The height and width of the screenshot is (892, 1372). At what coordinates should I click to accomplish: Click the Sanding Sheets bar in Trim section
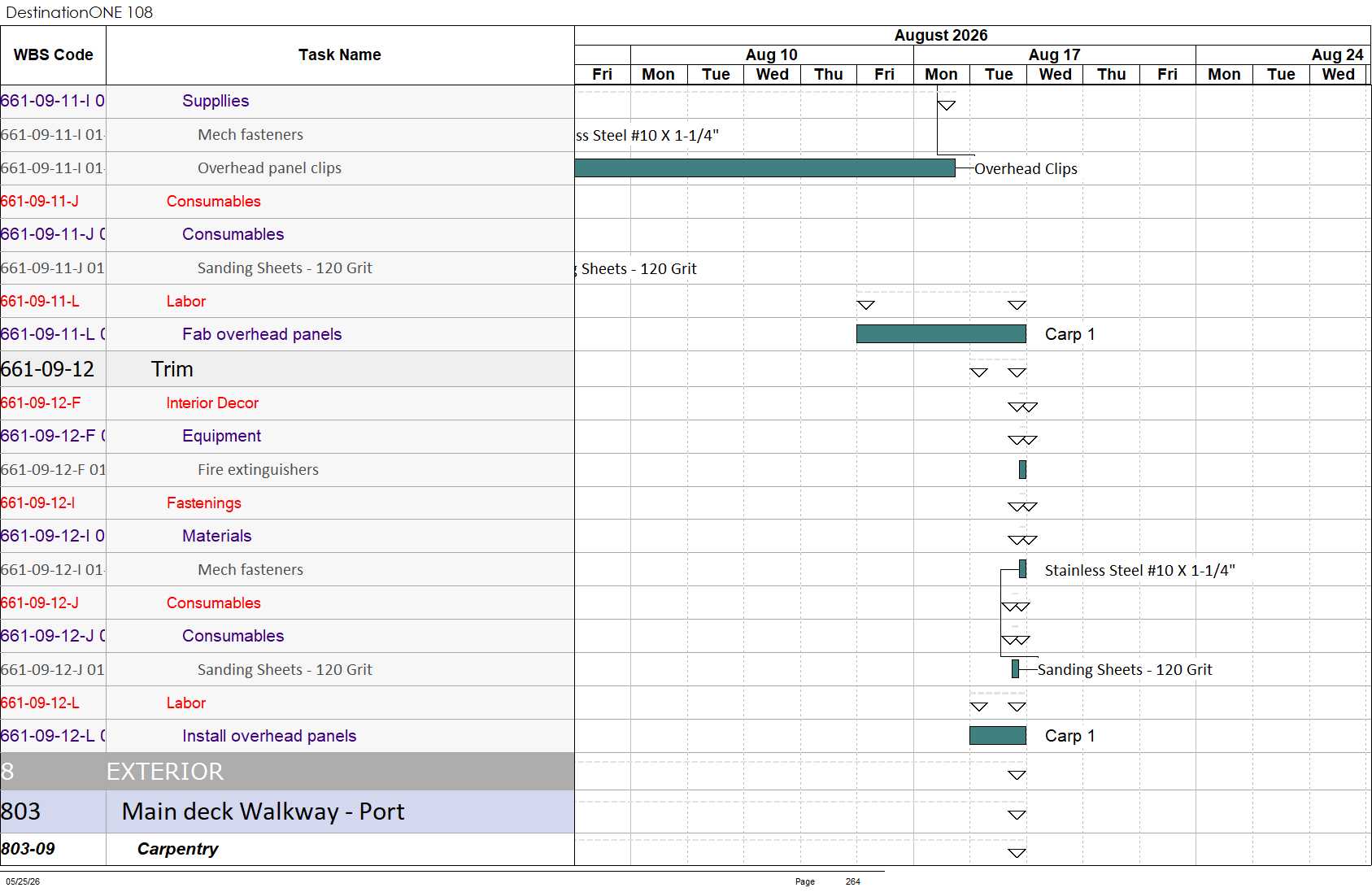tap(1015, 668)
